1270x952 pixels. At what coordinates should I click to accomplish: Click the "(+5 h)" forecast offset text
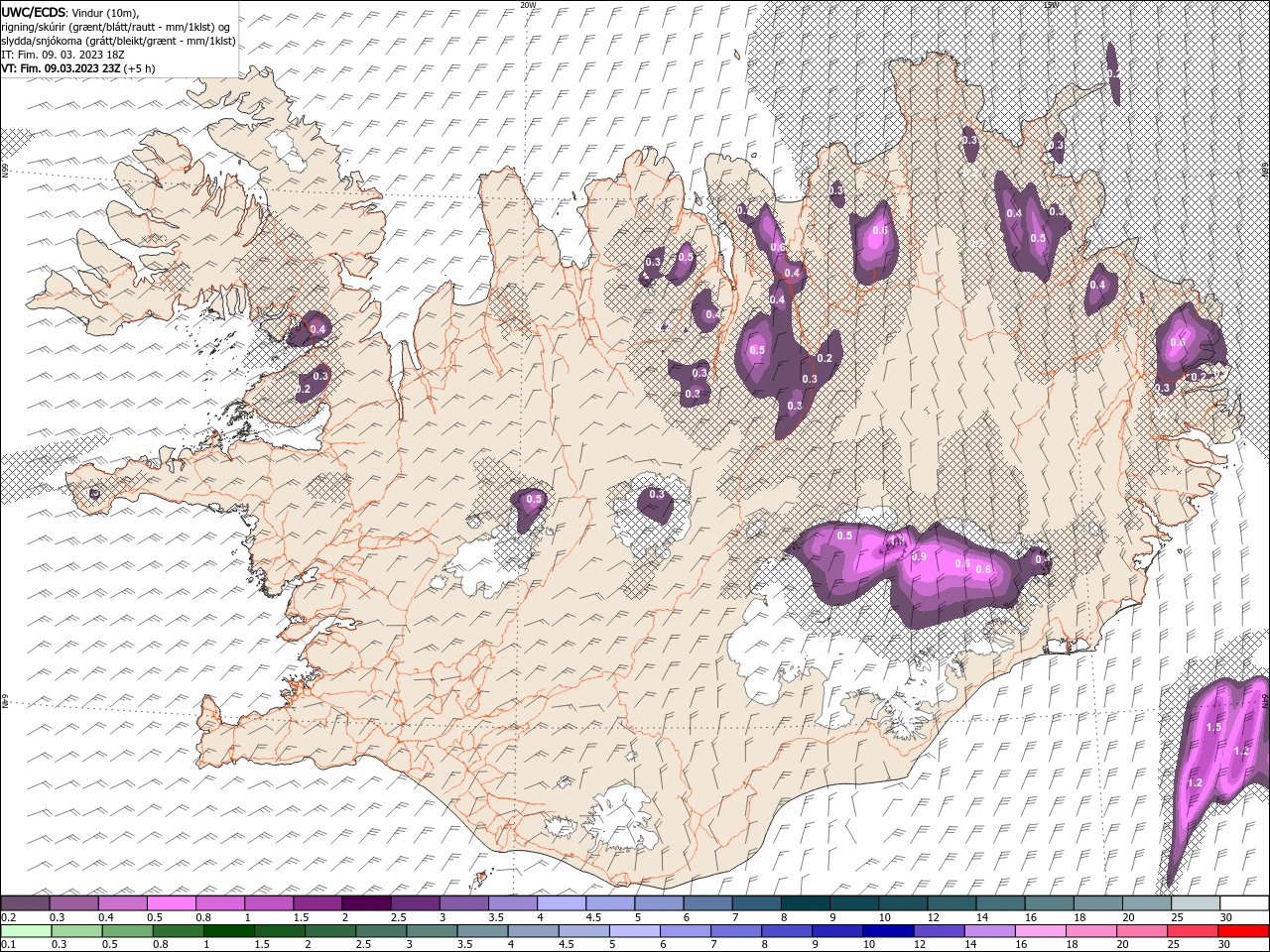tap(140, 68)
